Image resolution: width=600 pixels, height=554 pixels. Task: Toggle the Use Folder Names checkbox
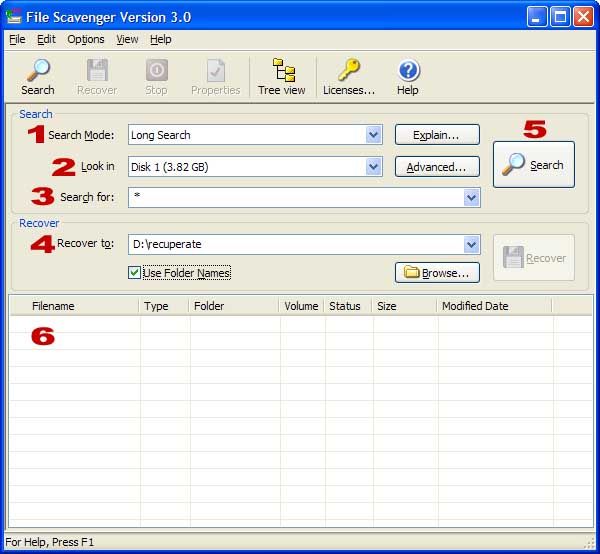point(134,273)
